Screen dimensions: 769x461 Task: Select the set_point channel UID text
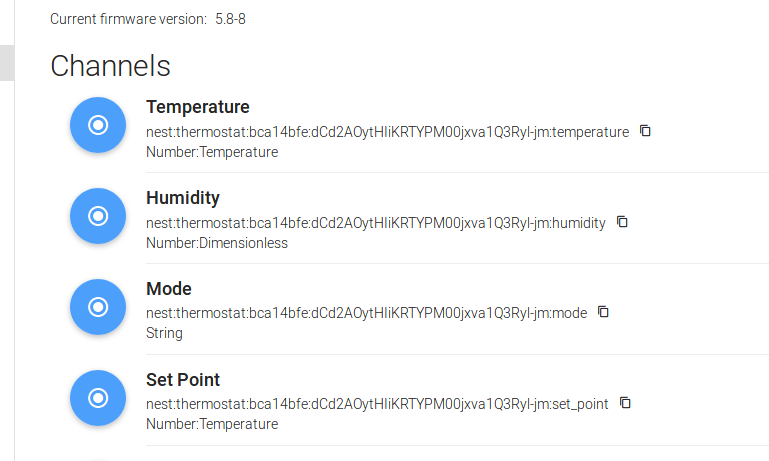(377, 404)
